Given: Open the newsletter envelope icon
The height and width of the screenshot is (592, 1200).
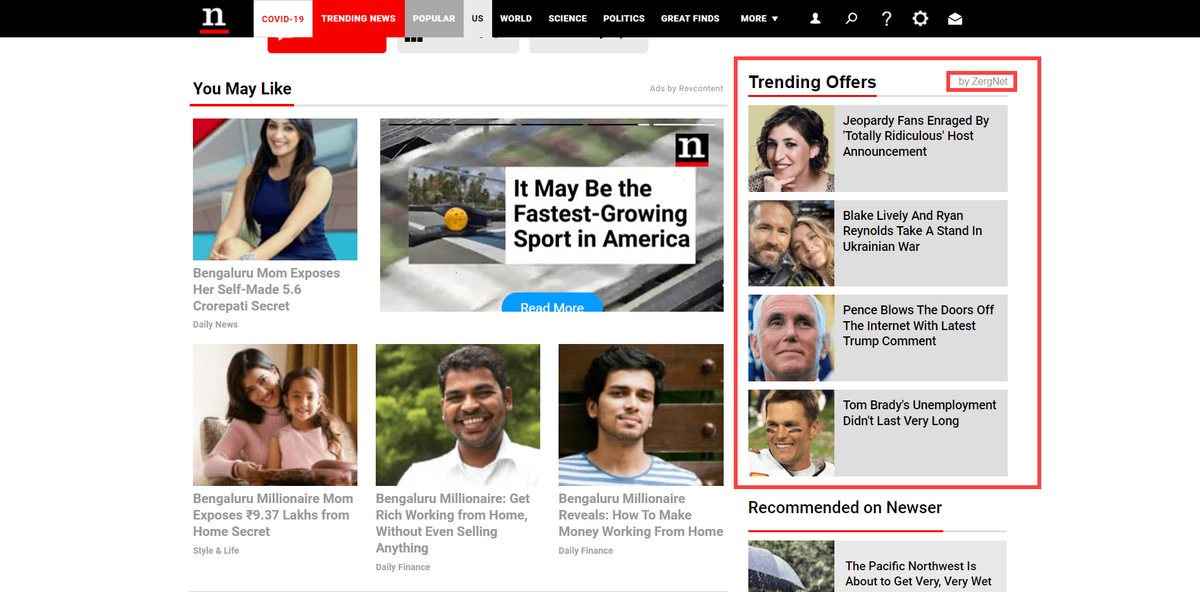Looking at the screenshot, I should pos(955,18).
